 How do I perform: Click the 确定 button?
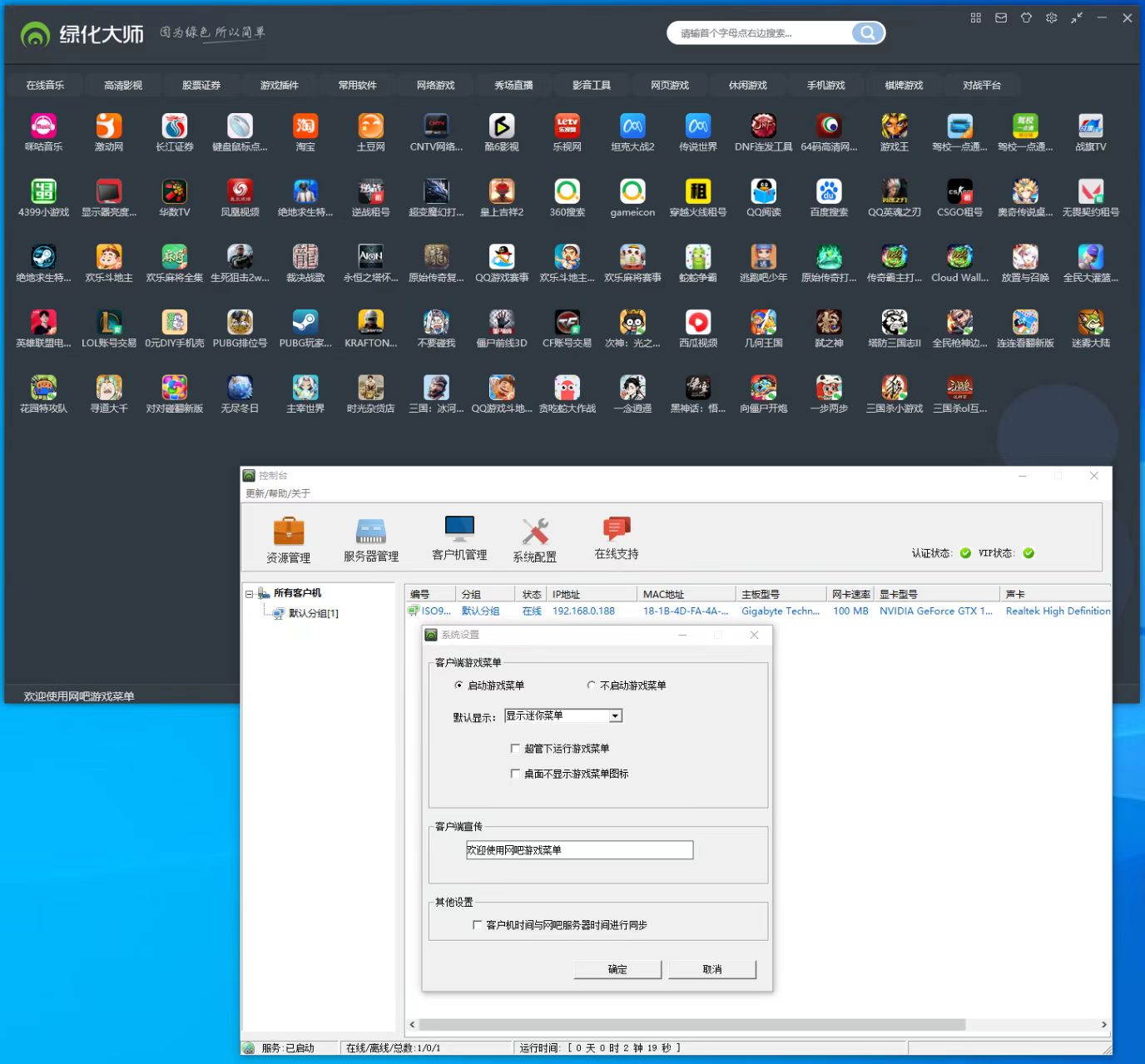coord(617,969)
